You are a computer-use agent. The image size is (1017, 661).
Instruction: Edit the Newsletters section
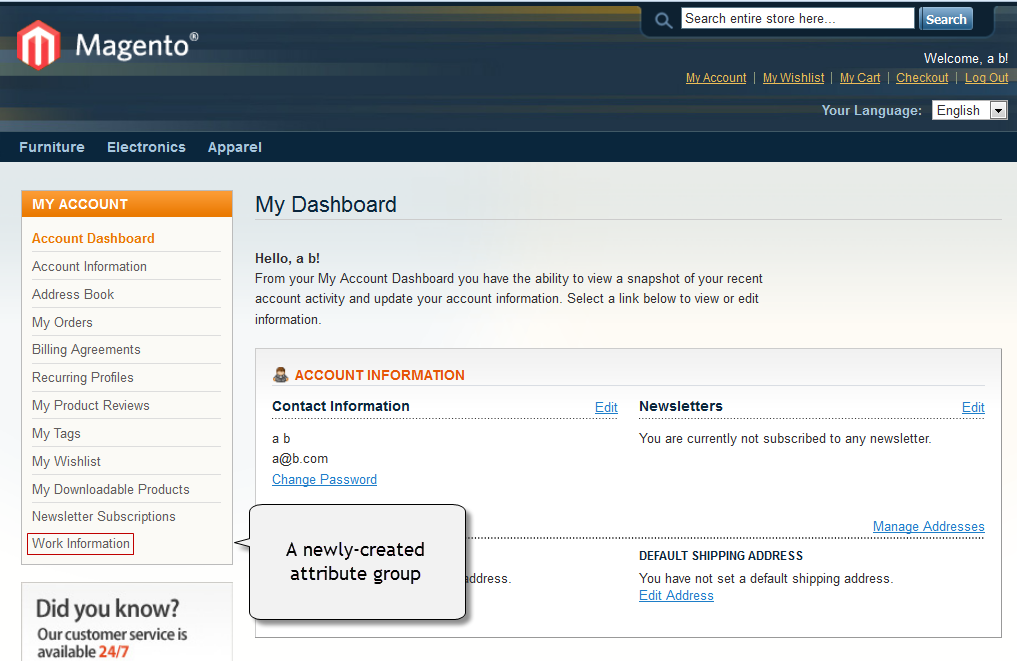tap(973, 407)
